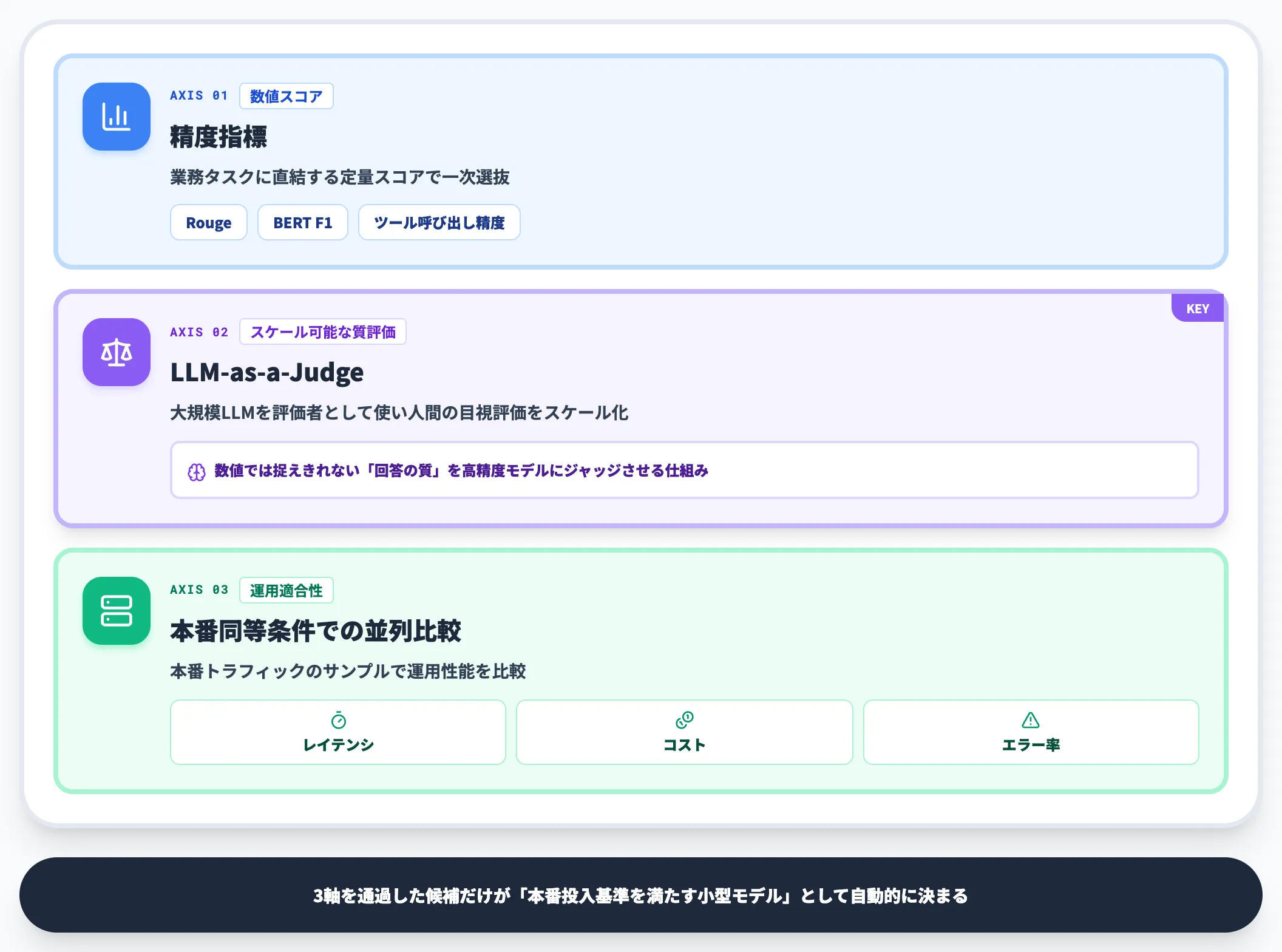Open the レイテンシ card
Screen dimensions: 1282x952
pos(338,732)
